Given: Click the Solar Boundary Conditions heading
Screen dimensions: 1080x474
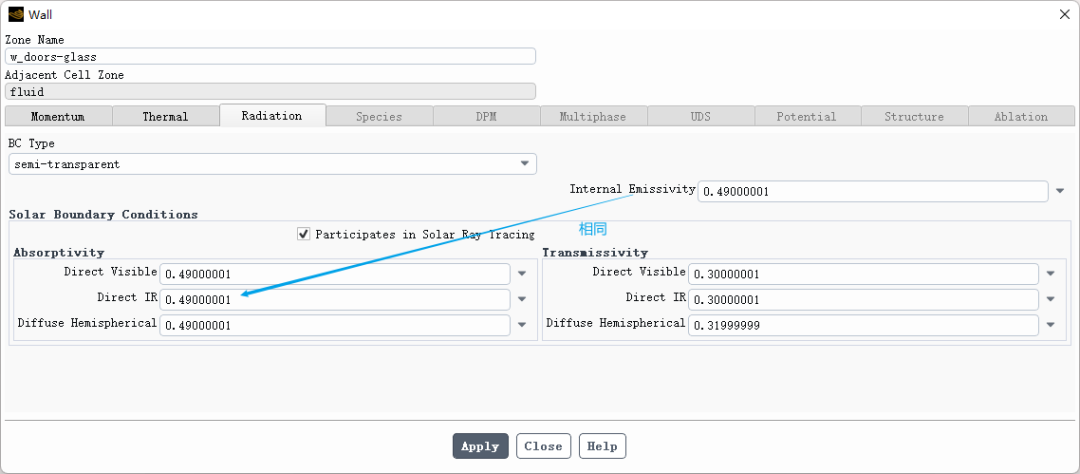Looking at the screenshot, I should [103, 214].
